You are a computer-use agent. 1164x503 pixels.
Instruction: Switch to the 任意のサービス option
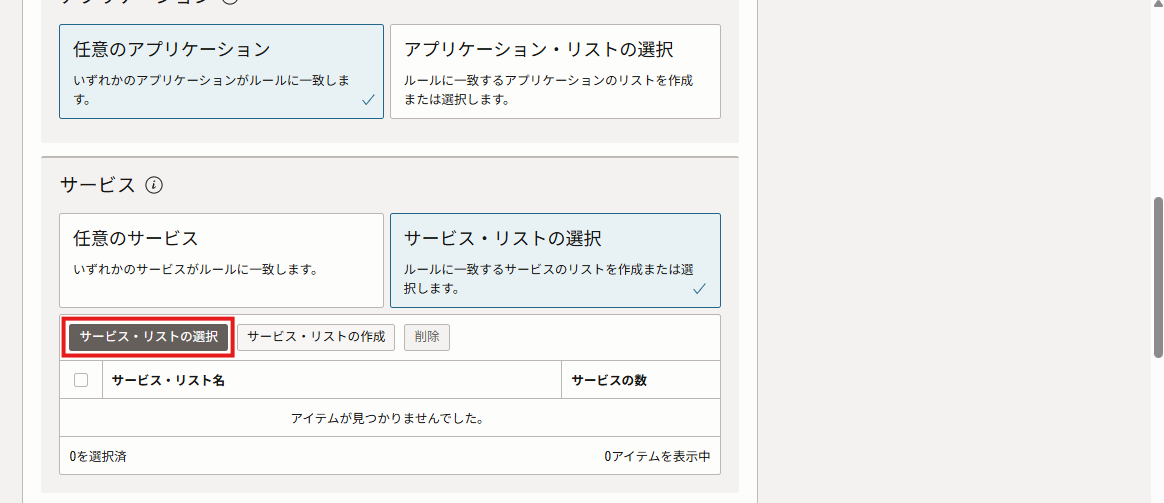(221, 259)
